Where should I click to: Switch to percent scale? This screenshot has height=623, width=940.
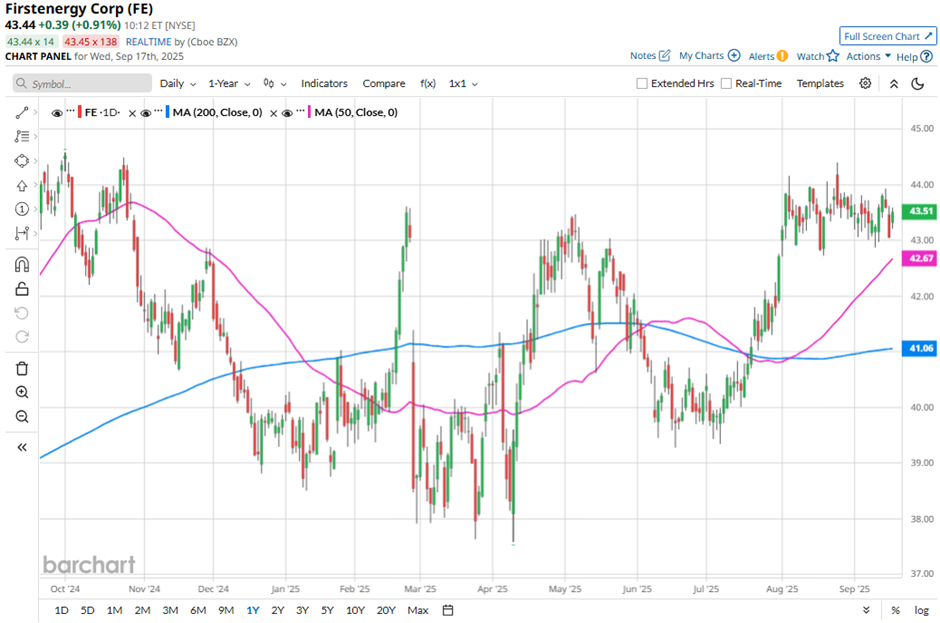click(895, 610)
